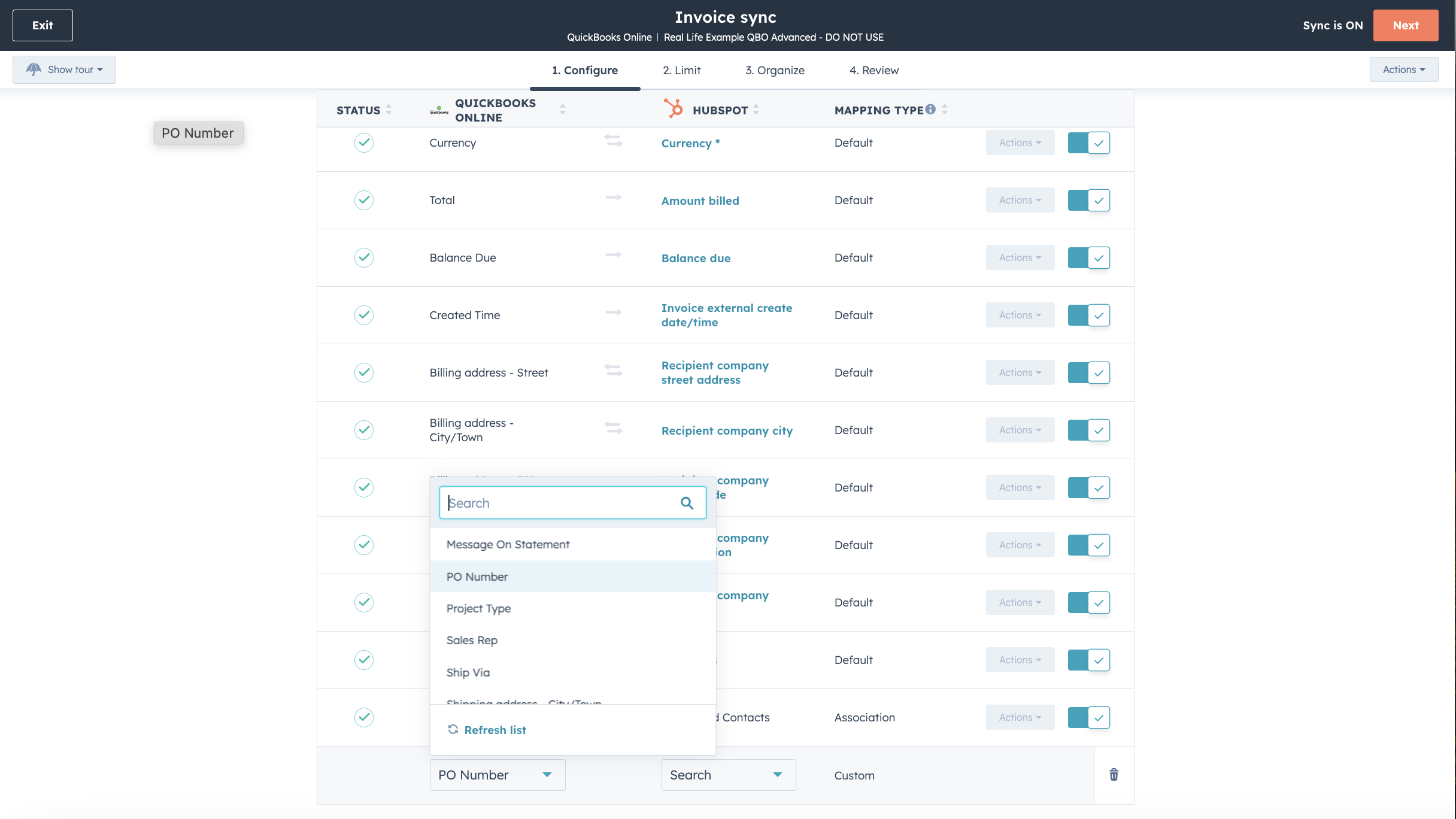This screenshot has width=1456, height=819.
Task: Click the two-way sync arrows for Currency
Action: pyautogui.click(x=613, y=141)
